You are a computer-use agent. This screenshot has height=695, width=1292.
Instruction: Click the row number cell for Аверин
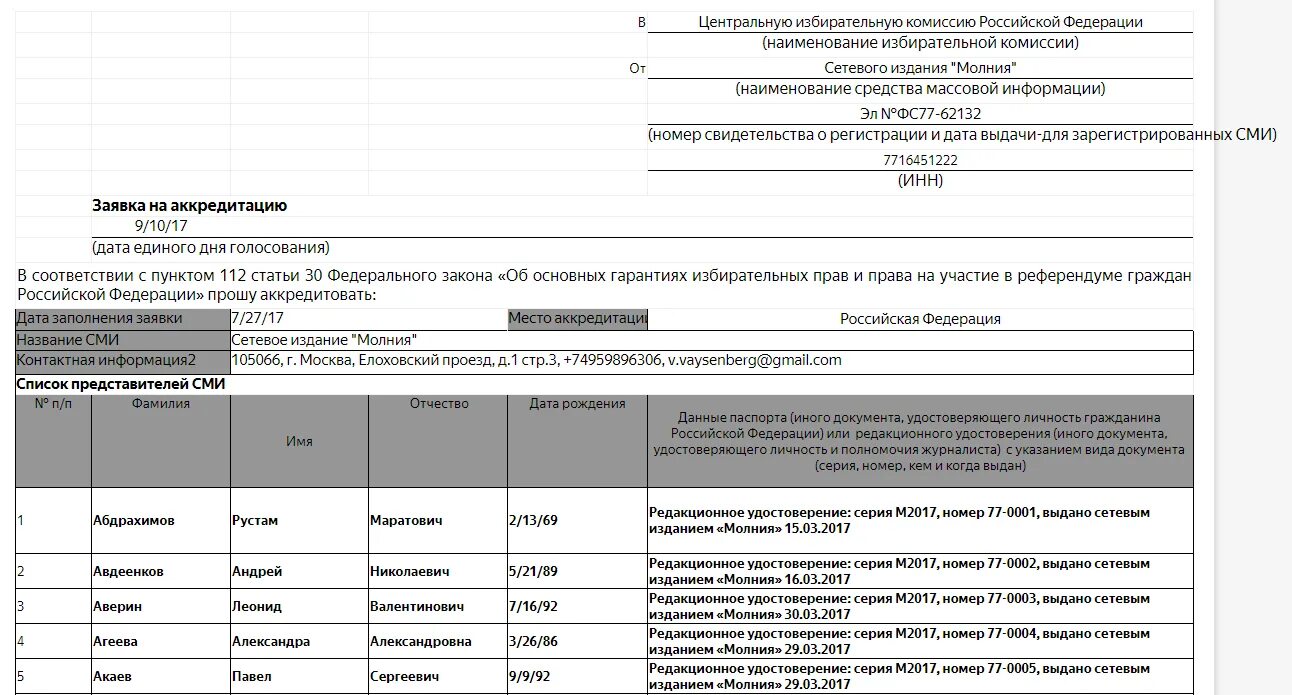click(x=54, y=606)
